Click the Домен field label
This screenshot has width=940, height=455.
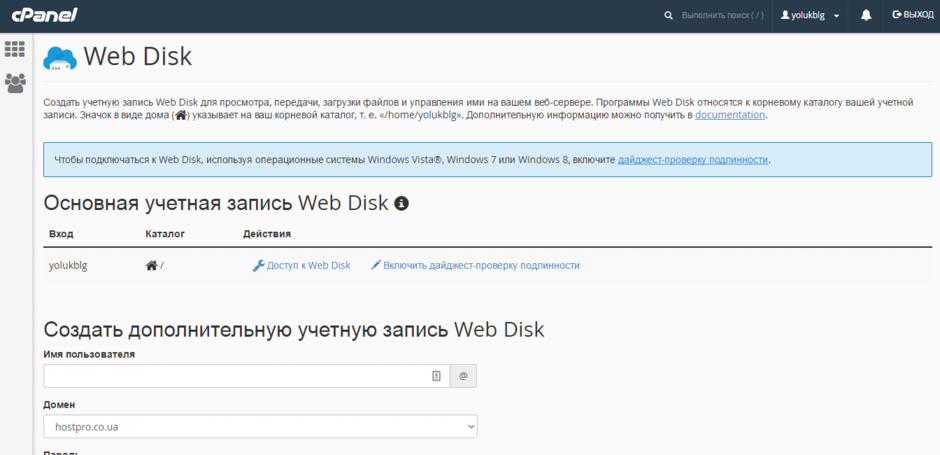59,405
